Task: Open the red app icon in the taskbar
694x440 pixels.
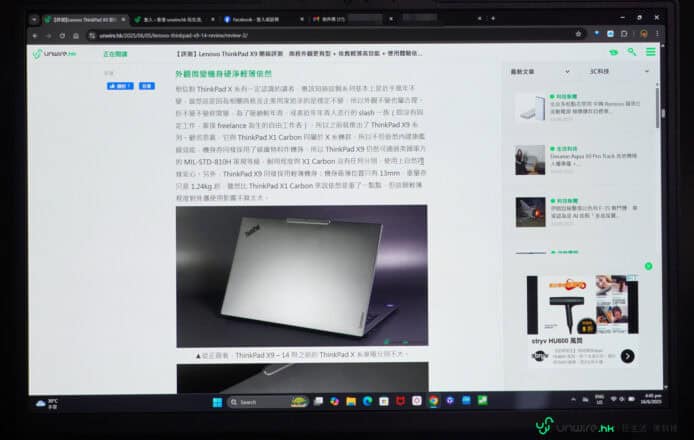Action: click(x=401, y=401)
